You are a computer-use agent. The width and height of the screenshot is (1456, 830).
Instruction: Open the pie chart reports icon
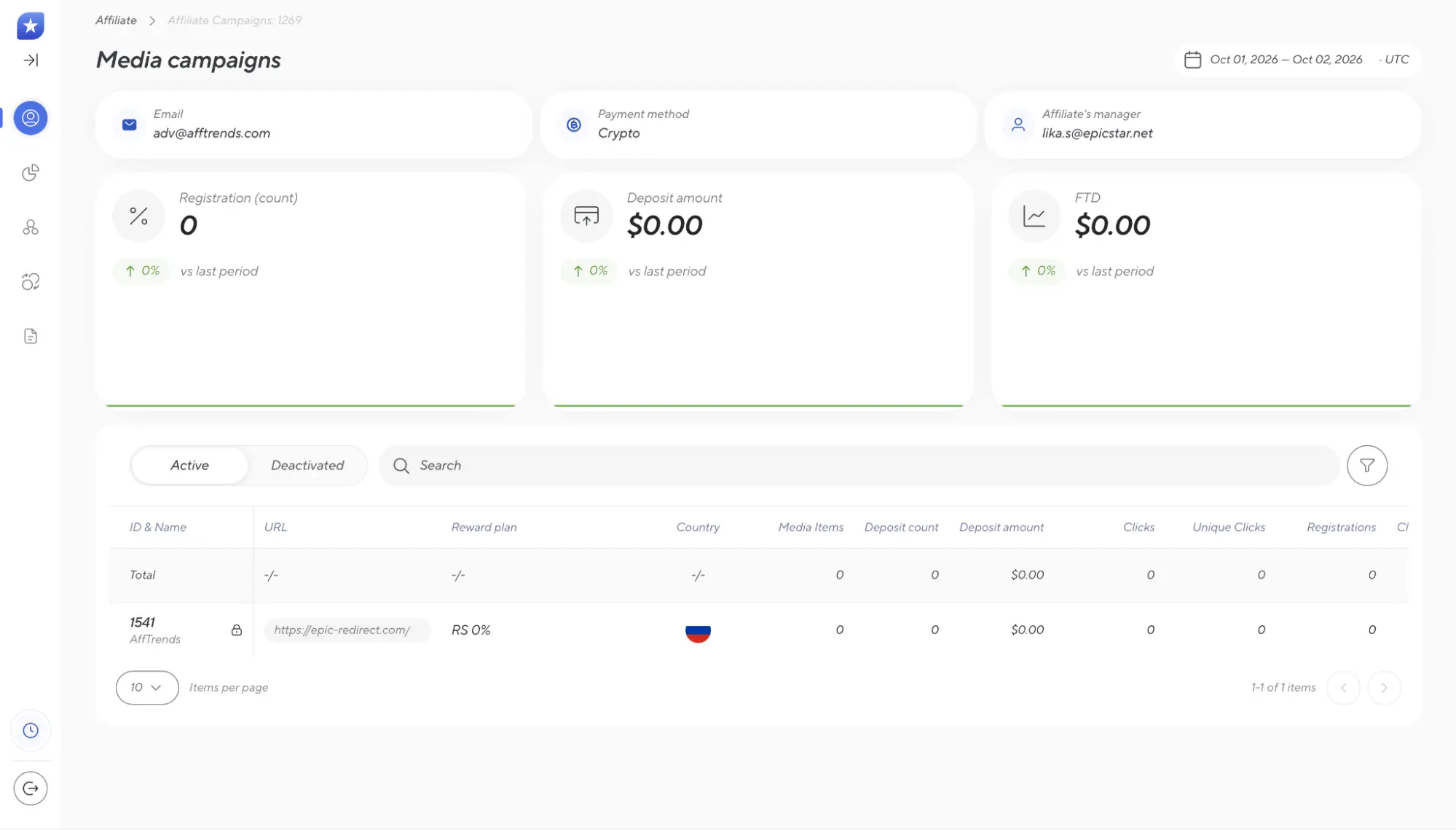tap(31, 173)
